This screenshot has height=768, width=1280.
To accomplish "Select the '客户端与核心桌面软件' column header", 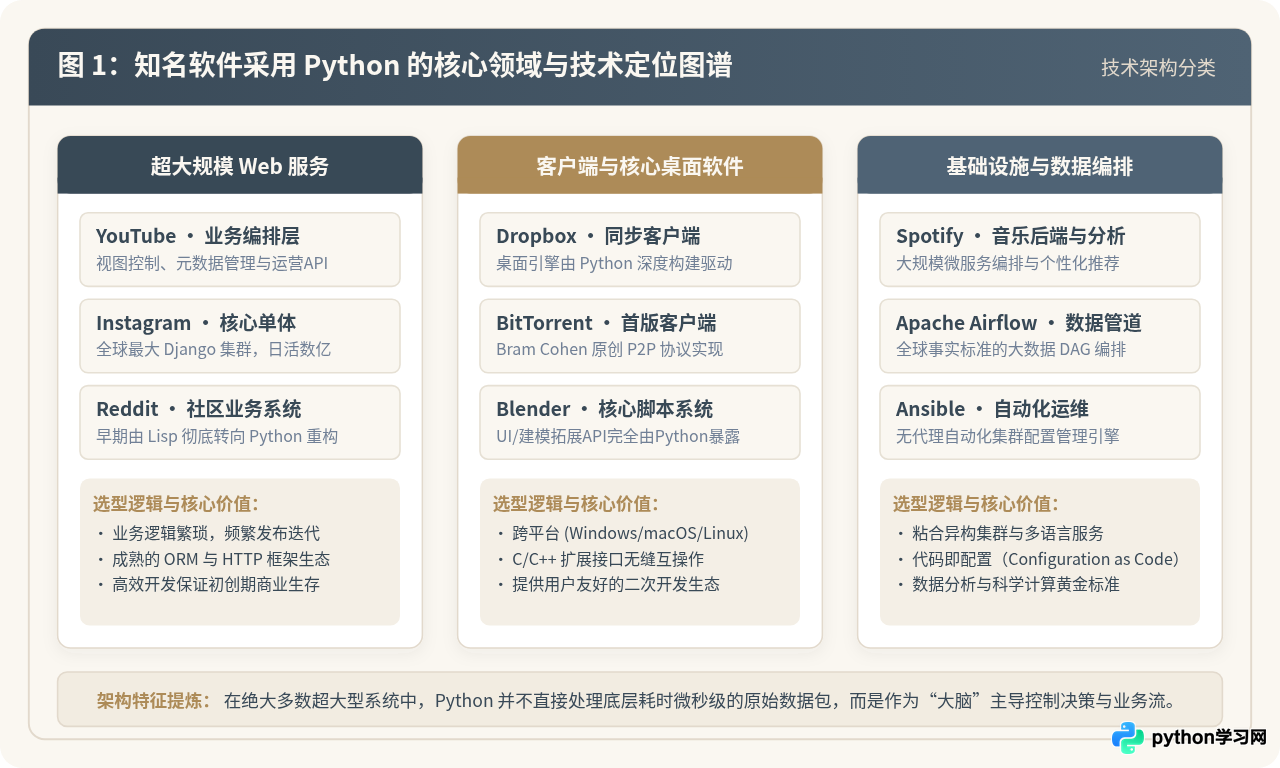I will click(640, 165).
